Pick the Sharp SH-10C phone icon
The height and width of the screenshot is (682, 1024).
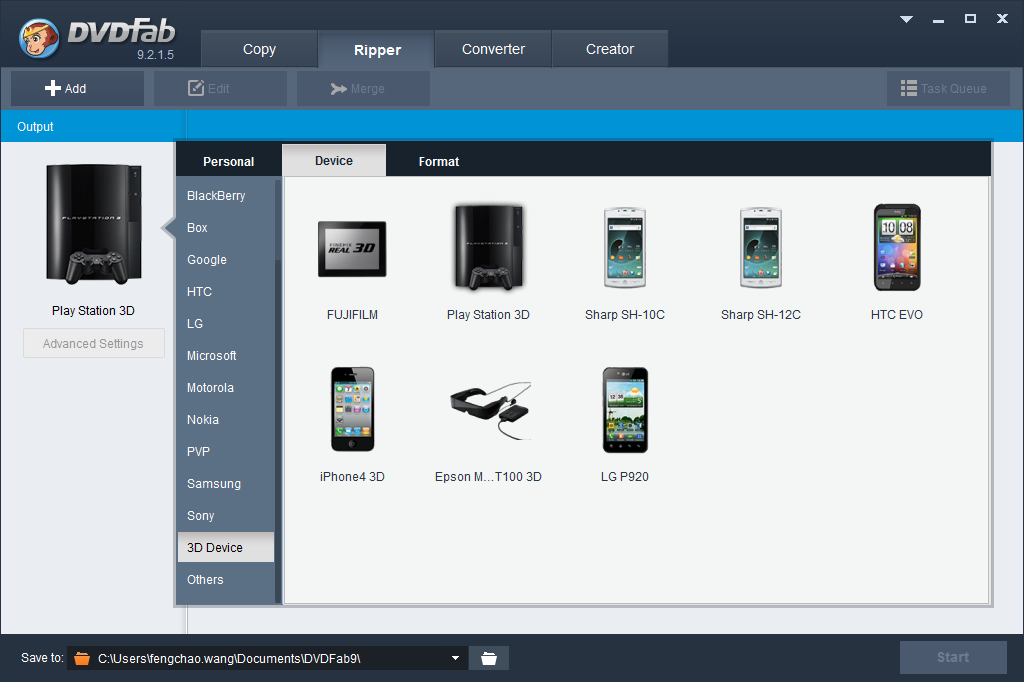tap(624, 248)
